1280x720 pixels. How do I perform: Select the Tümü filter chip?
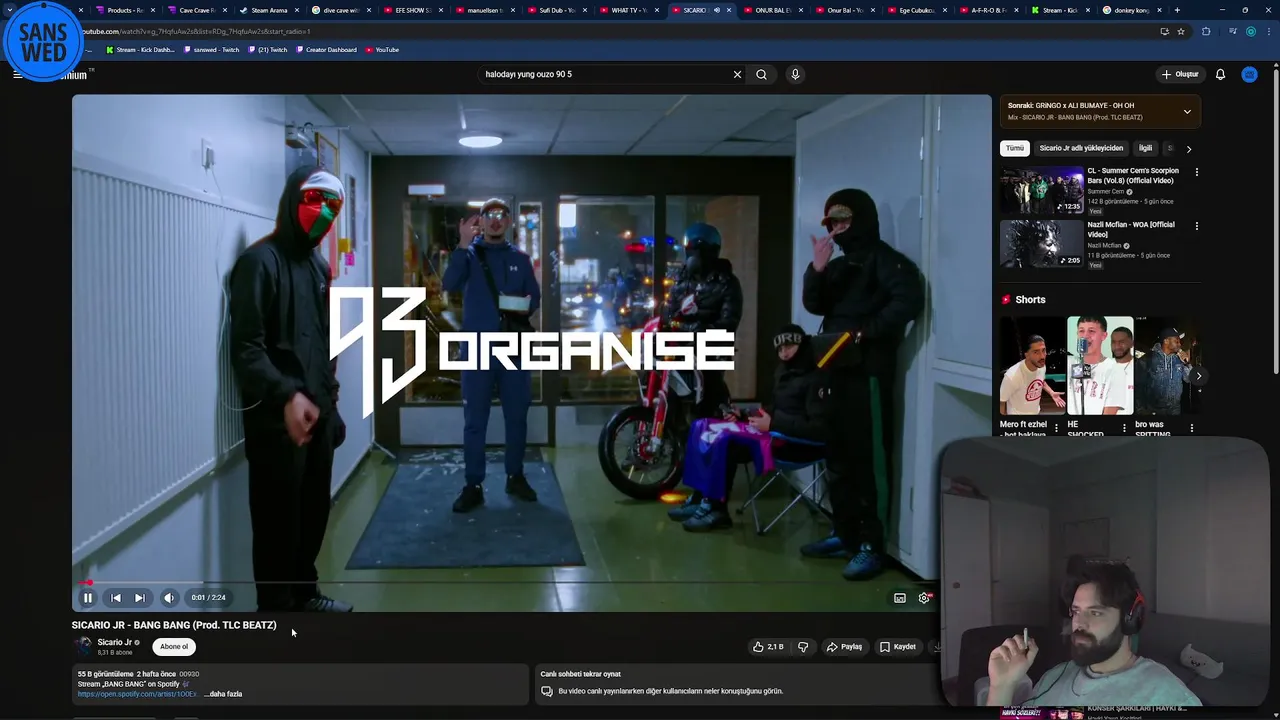click(1015, 148)
